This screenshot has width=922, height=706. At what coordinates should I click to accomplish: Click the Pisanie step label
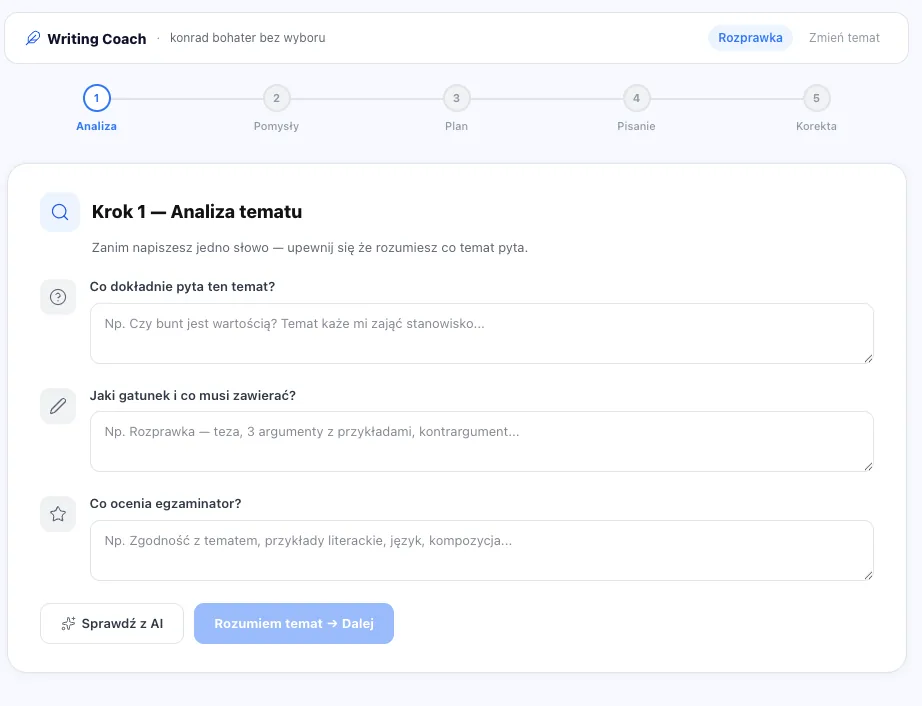[636, 126]
